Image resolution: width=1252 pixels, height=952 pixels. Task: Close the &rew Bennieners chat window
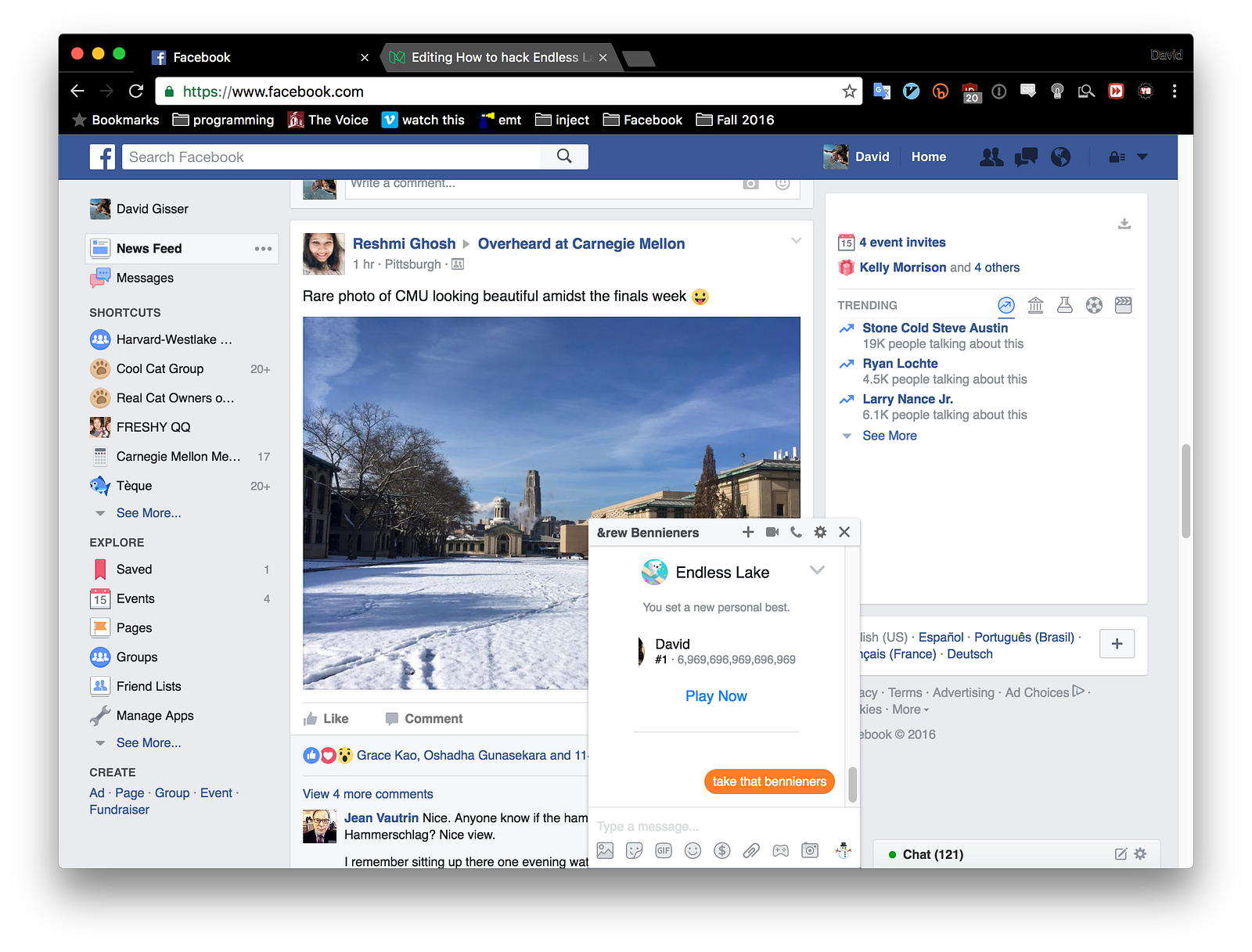tap(844, 532)
